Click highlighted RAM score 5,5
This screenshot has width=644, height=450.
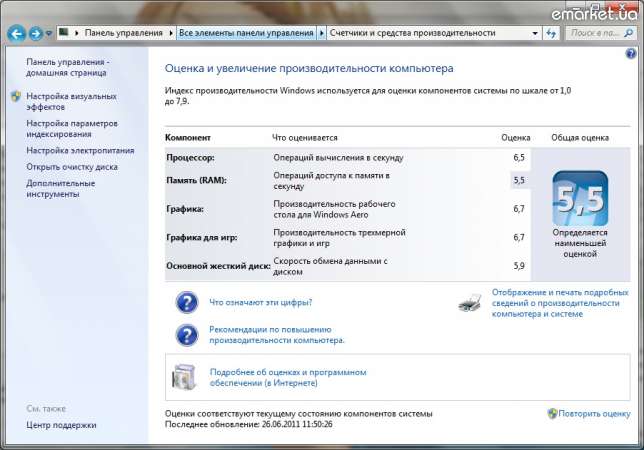[519, 180]
